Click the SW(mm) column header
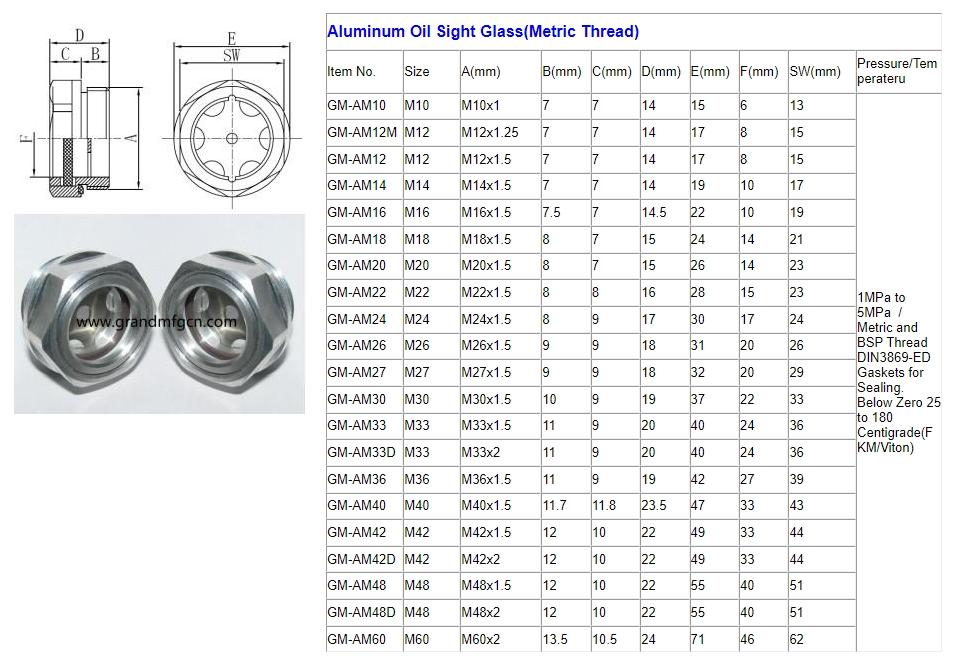This screenshot has height=664, width=957. (815, 72)
